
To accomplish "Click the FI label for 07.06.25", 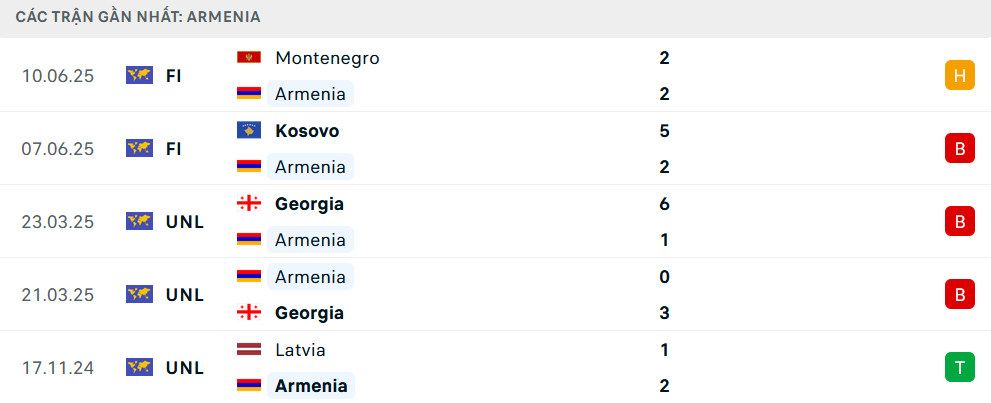I will tap(174, 148).
